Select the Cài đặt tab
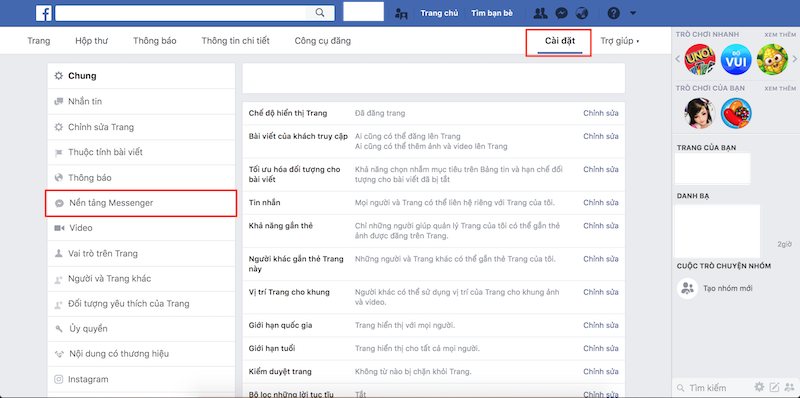This screenshot has height=398, width=800. pos(560,41)
